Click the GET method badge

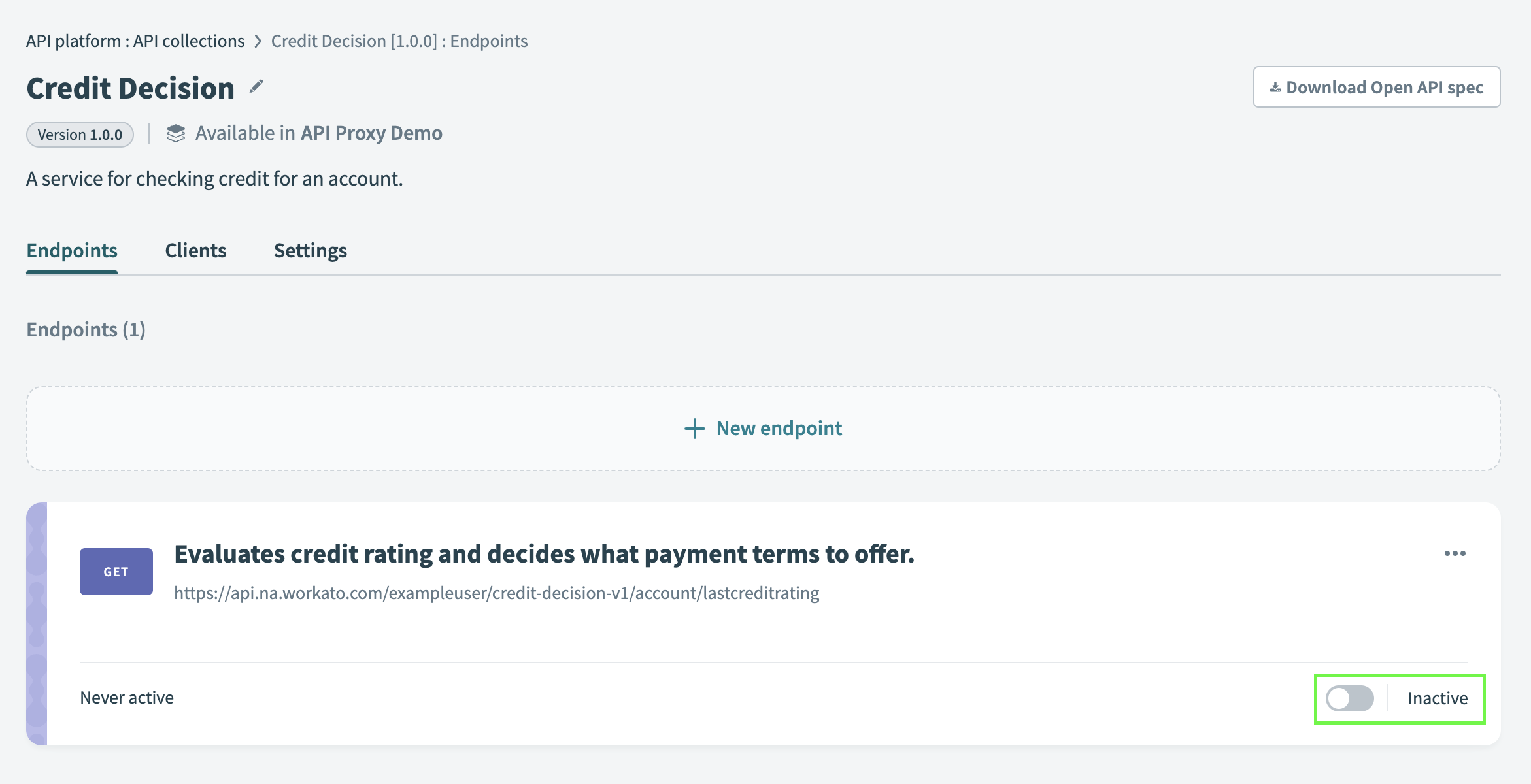click(116, 571)
